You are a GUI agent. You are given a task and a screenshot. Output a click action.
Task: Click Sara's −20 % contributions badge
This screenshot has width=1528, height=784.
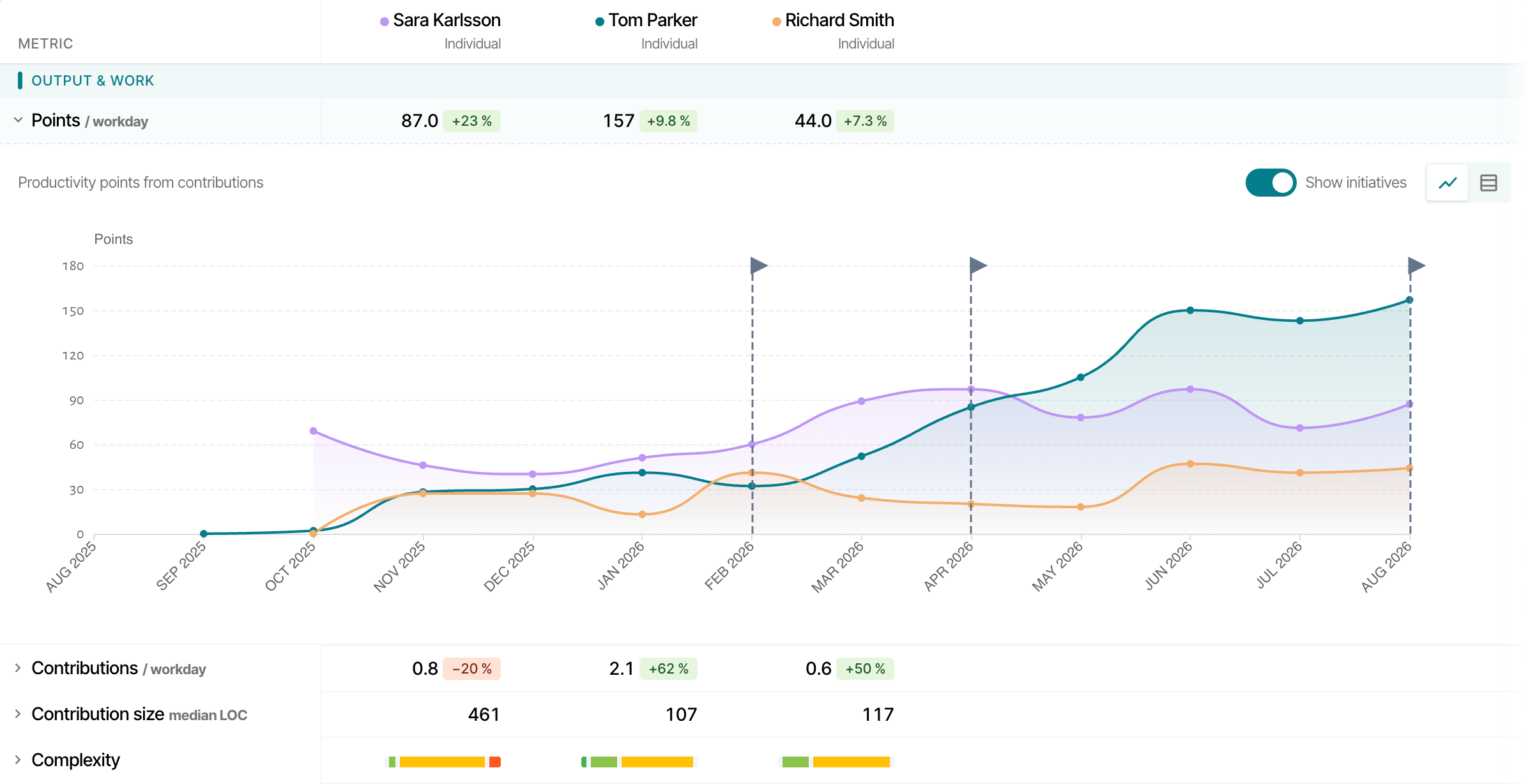coord(472,668)
